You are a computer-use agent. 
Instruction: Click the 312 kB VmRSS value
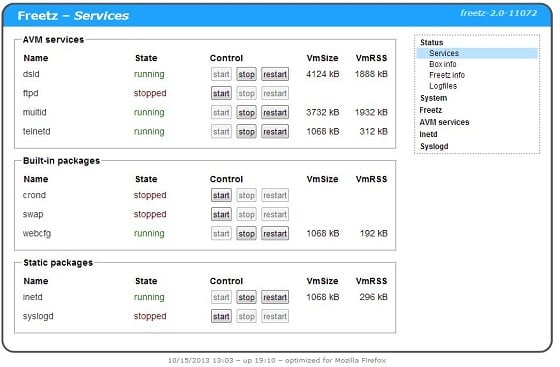[374, 131]
